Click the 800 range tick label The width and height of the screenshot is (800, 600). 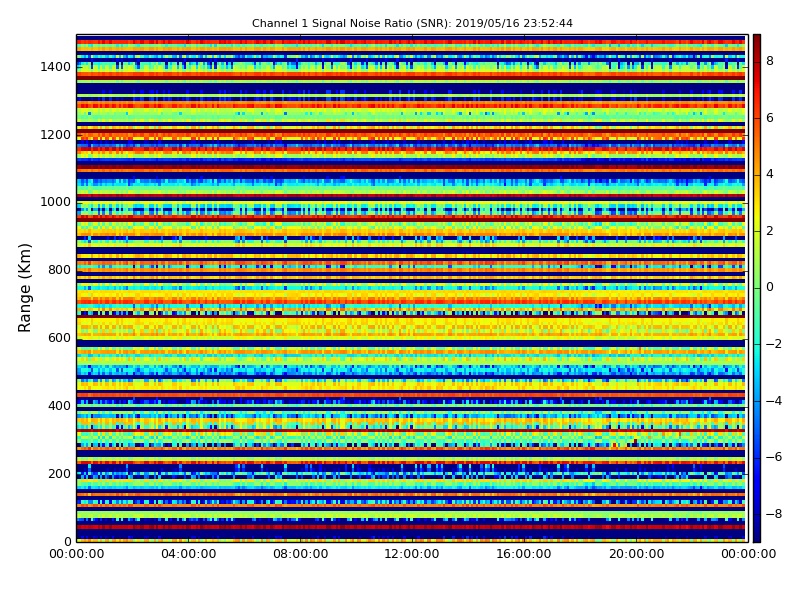coord(59,270)
